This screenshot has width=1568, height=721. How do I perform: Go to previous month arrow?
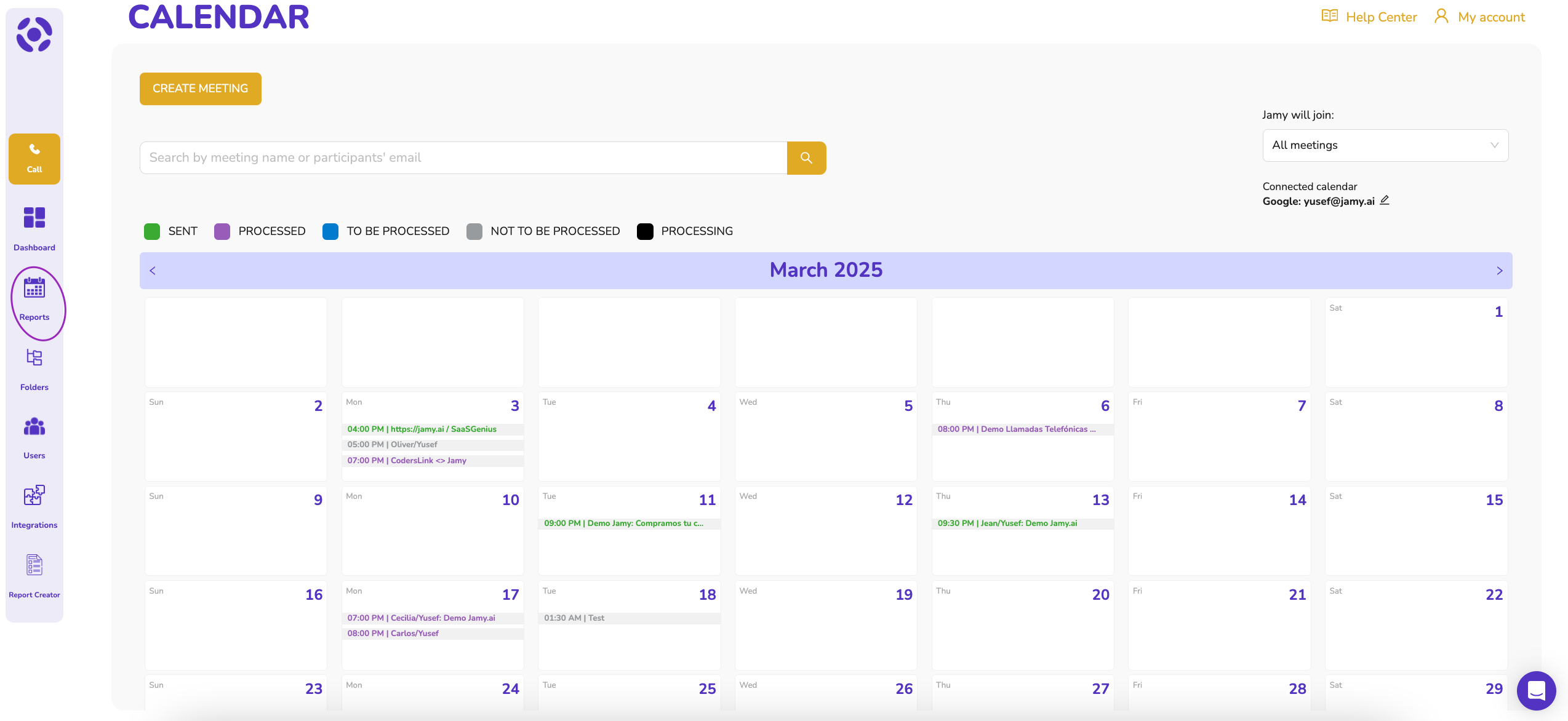(153, 271)
